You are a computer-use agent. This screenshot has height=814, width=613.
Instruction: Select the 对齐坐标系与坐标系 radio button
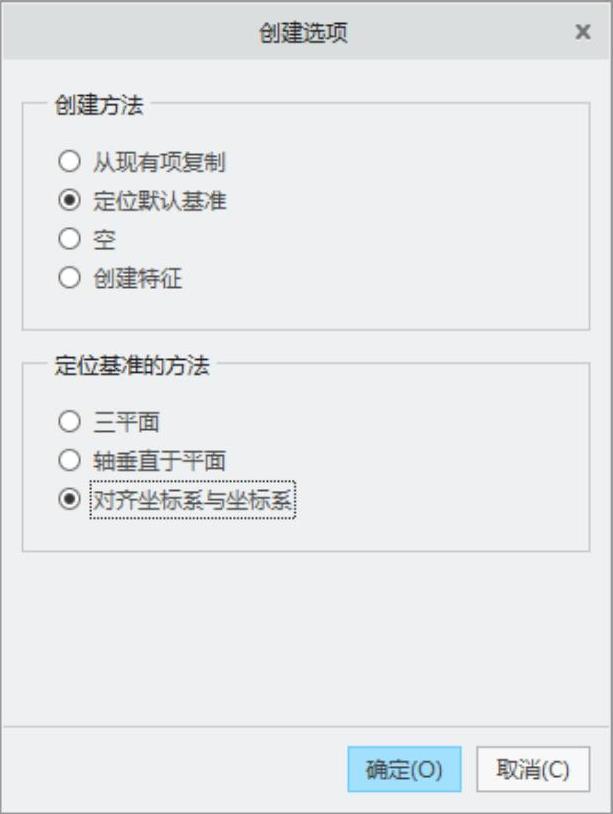(69, 501)
